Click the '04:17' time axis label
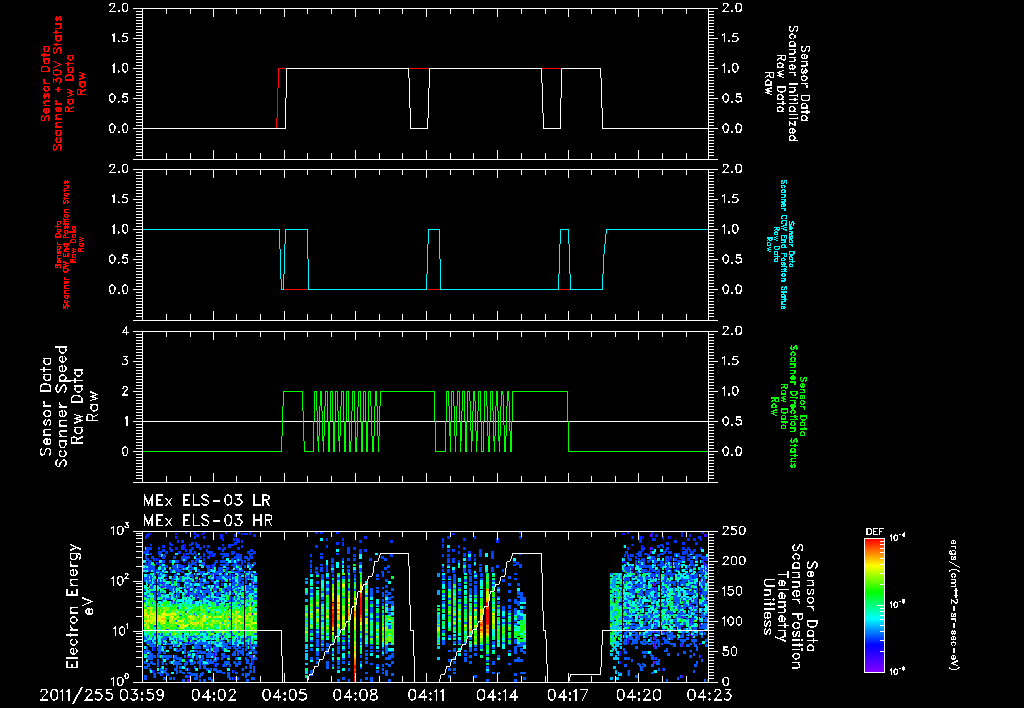The image size is (1024, 708). click(x=566, y=695)
